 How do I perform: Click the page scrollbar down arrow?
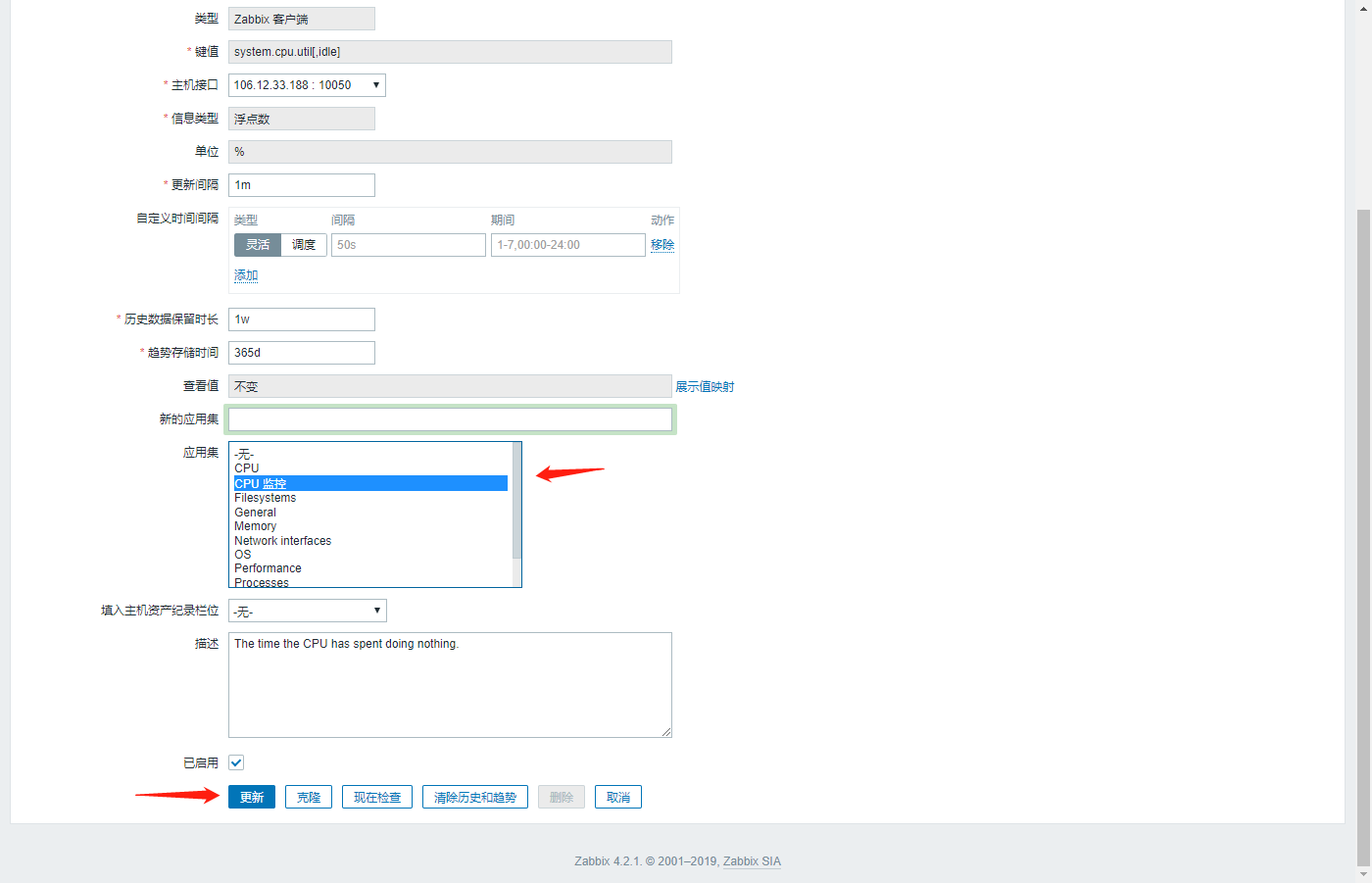[1363, 874]
